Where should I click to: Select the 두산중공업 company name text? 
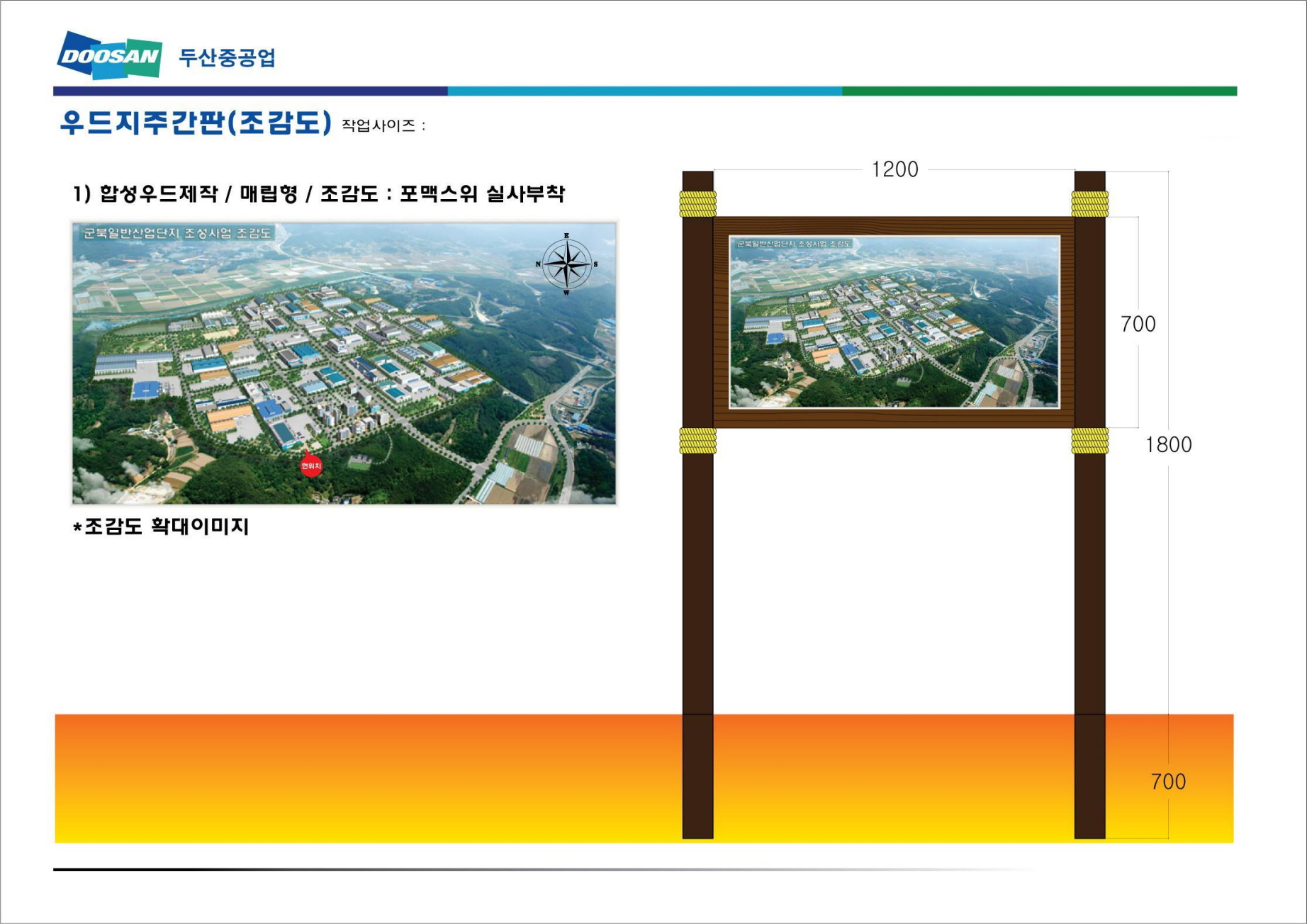pyautogui.click(x=227, y=57)
